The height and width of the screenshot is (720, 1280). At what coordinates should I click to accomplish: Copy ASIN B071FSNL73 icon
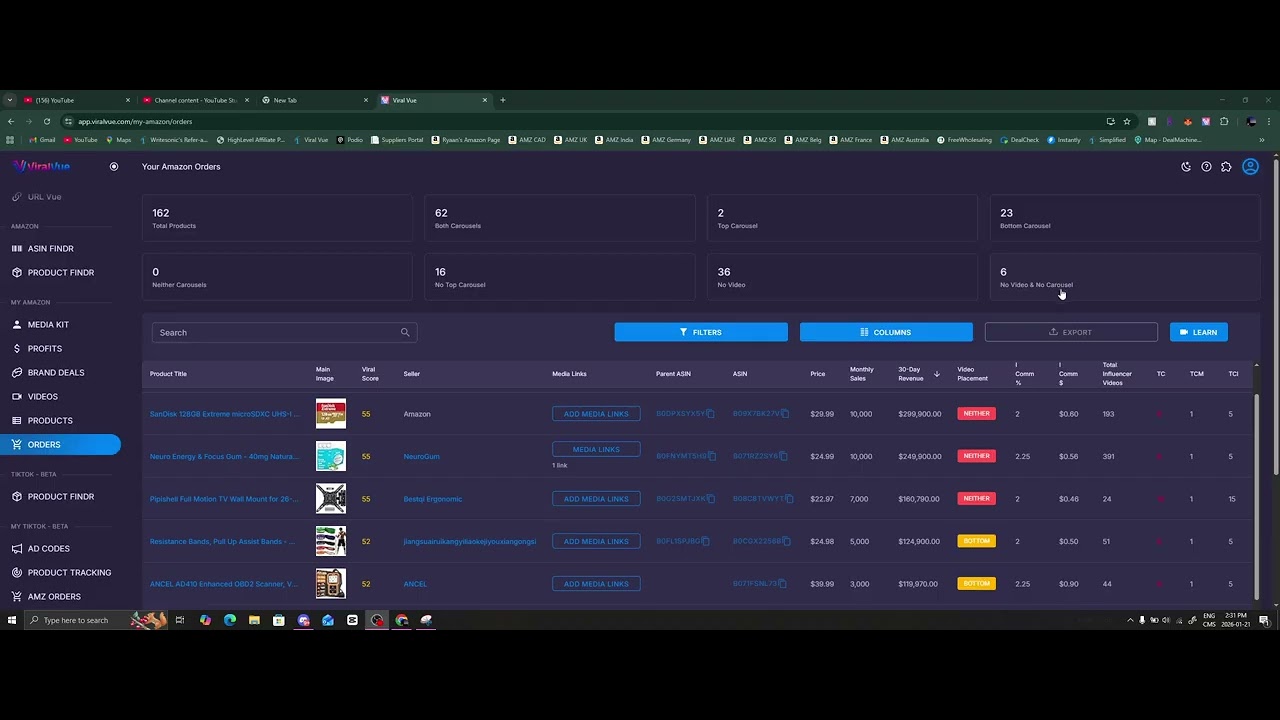click(782, 584)
